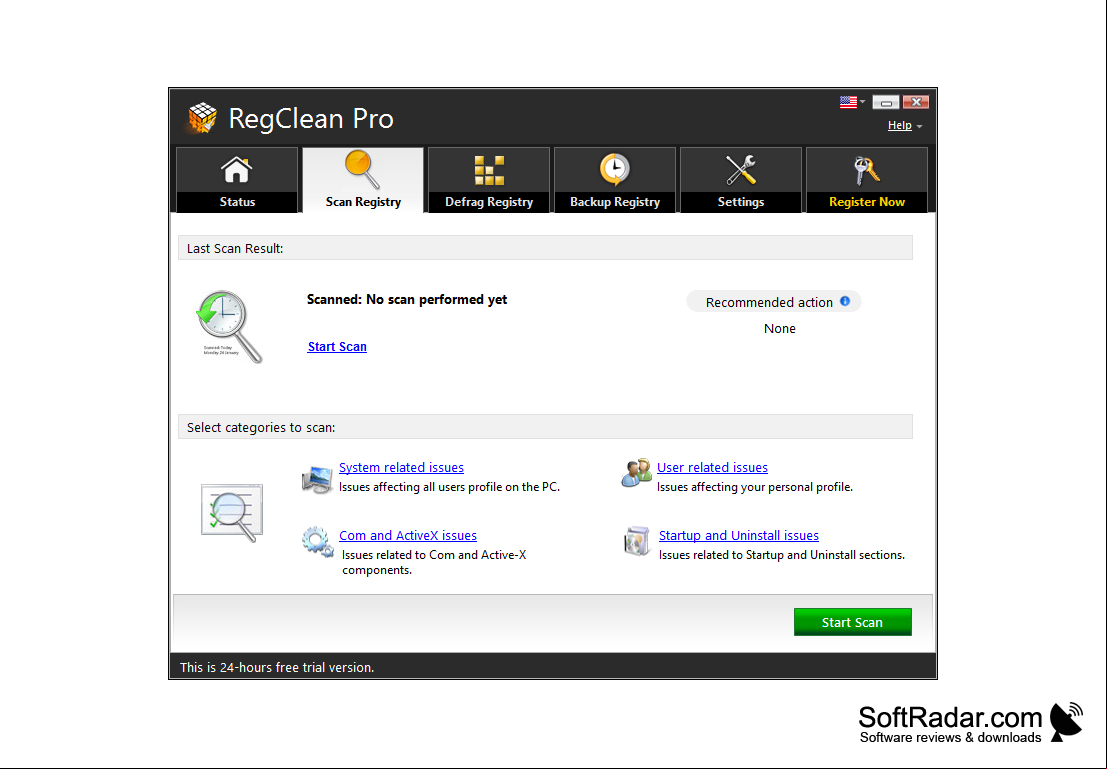This screenshot has height=769, width=1107.
Task: Click the 'Recommended action' label
Action: 769,302
